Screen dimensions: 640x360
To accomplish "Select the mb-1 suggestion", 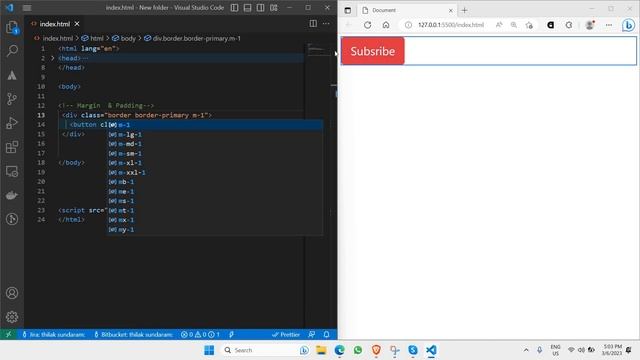I will [215, 182].
